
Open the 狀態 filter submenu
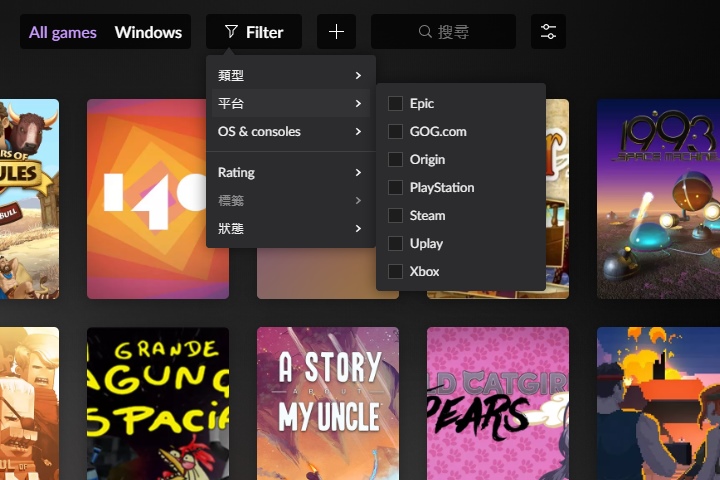[x=290, y=228]
